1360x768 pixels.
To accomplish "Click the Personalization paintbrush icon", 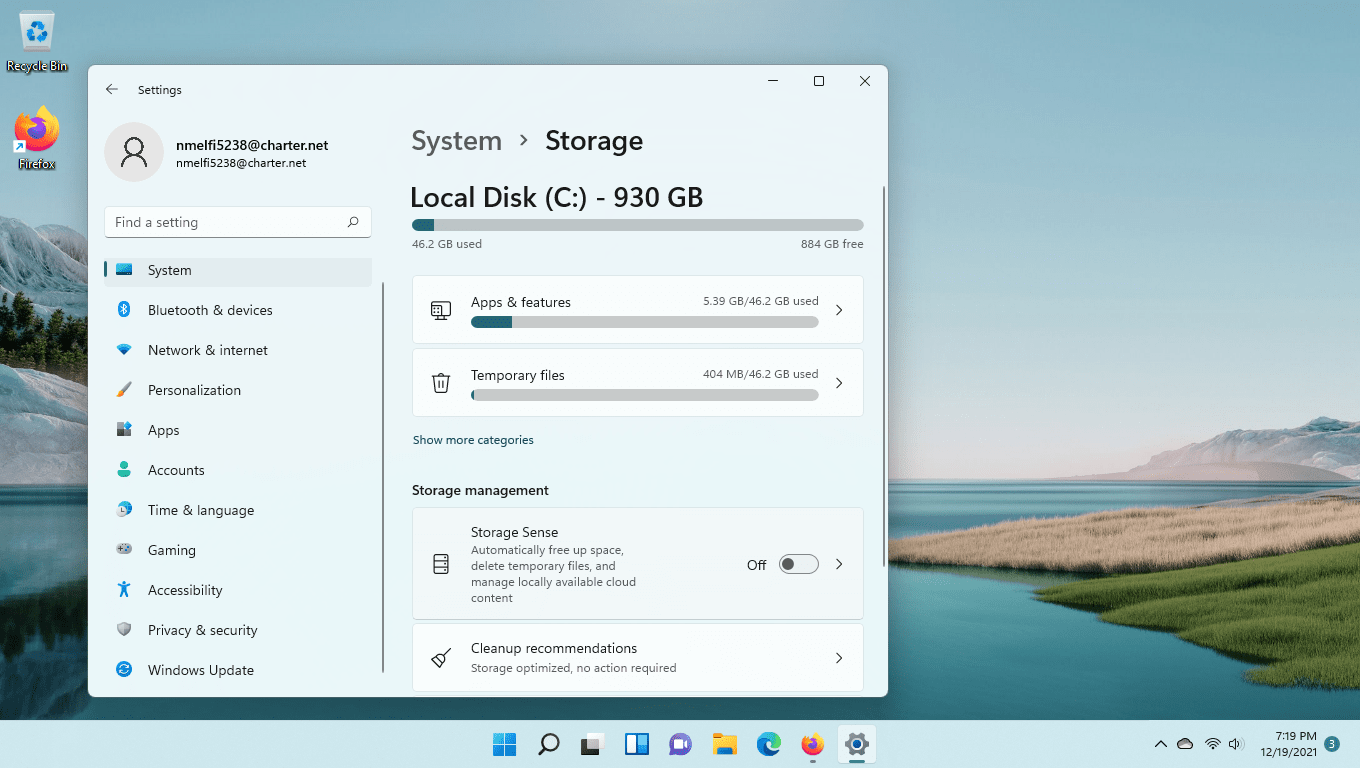I will pos(124,390).
